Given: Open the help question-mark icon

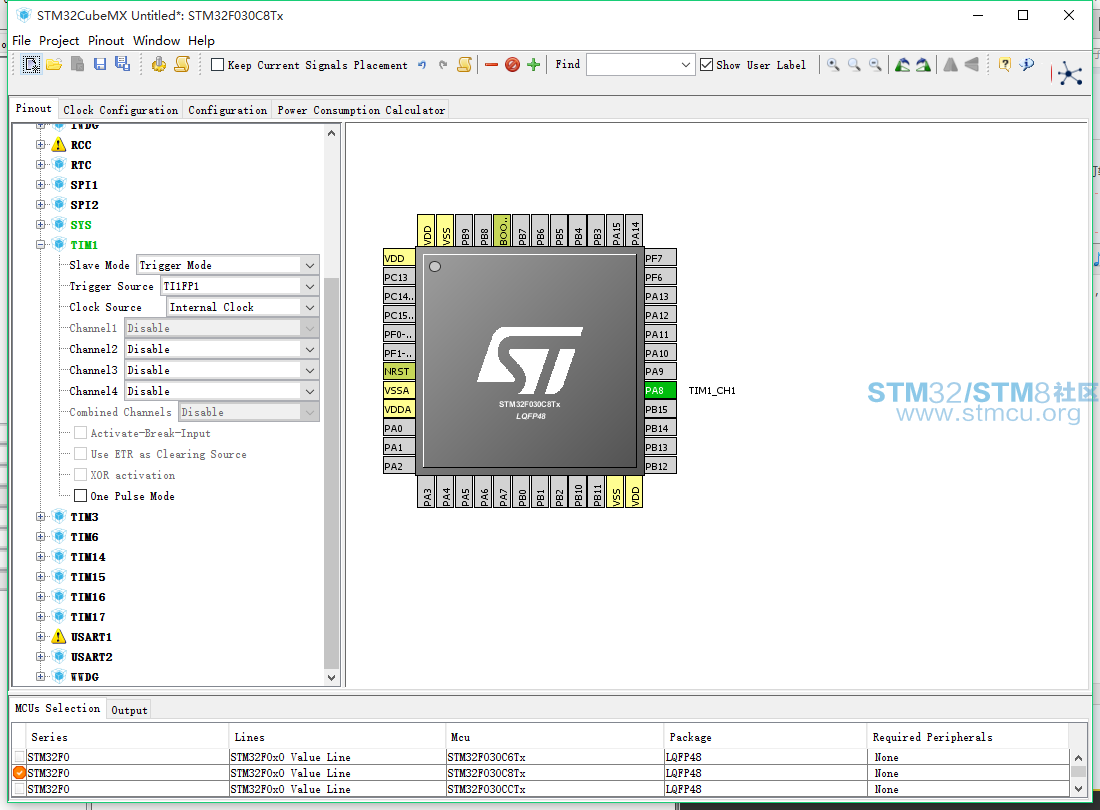Looking at the screenshot, I should [1005, 65].
